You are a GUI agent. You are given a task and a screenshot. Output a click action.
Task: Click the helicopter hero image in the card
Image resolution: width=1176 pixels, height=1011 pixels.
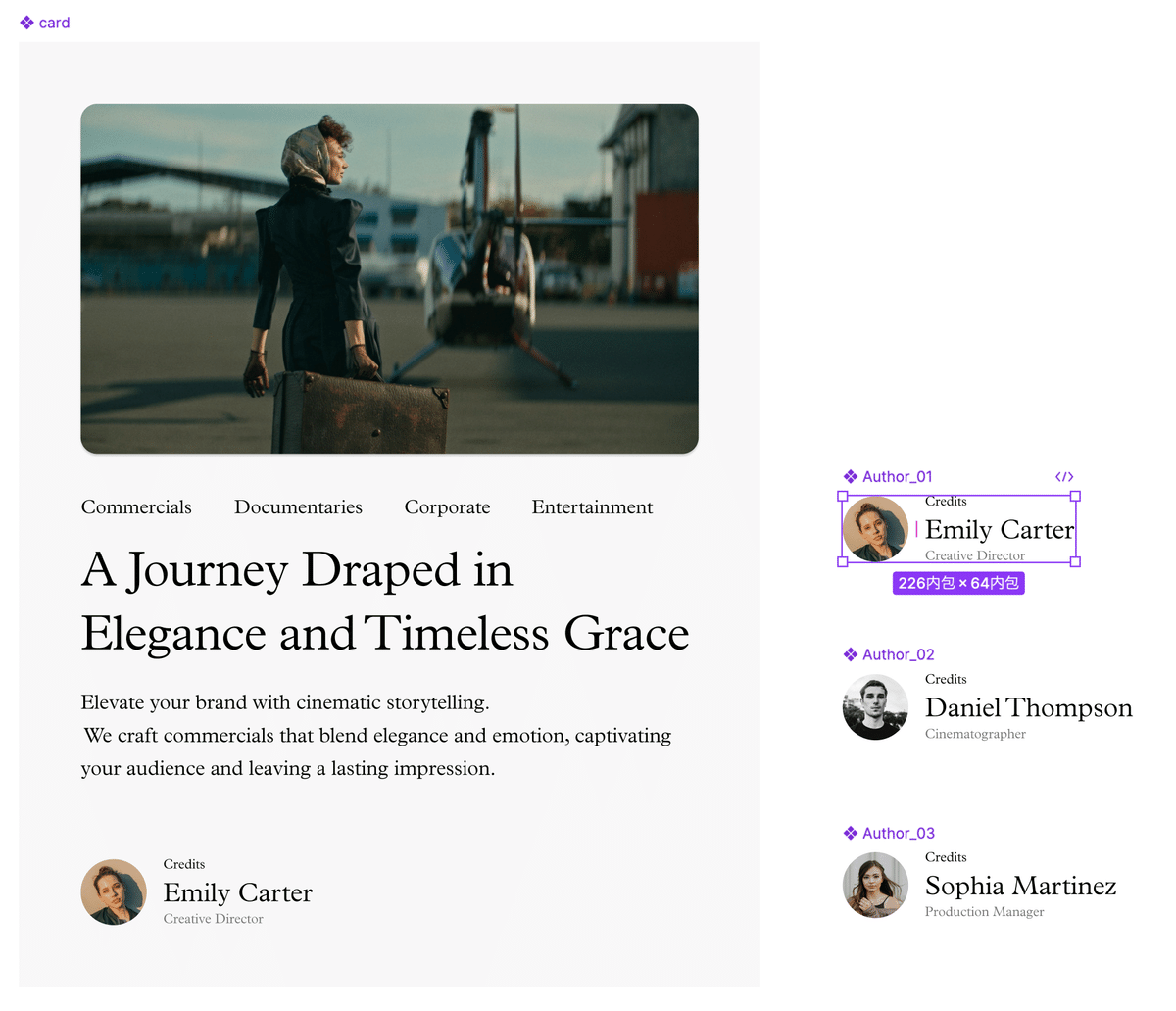(389, 278)
